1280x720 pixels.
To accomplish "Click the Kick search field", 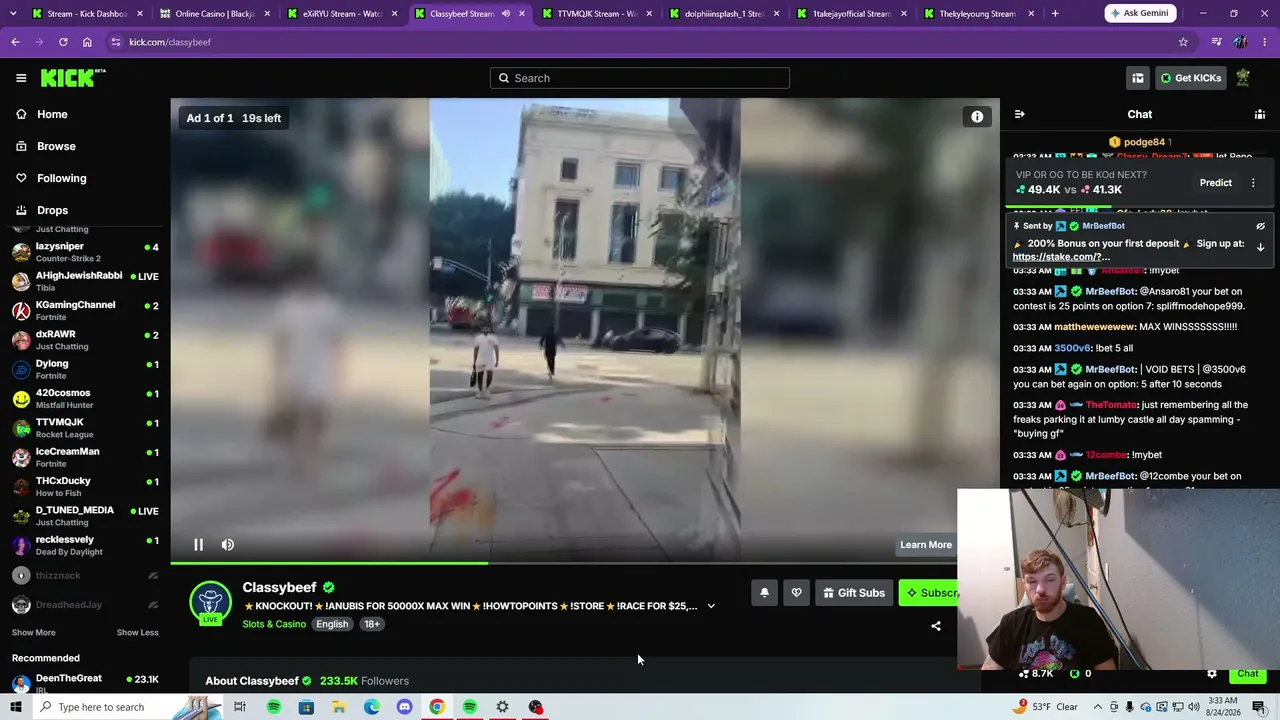I will [640, 78].
